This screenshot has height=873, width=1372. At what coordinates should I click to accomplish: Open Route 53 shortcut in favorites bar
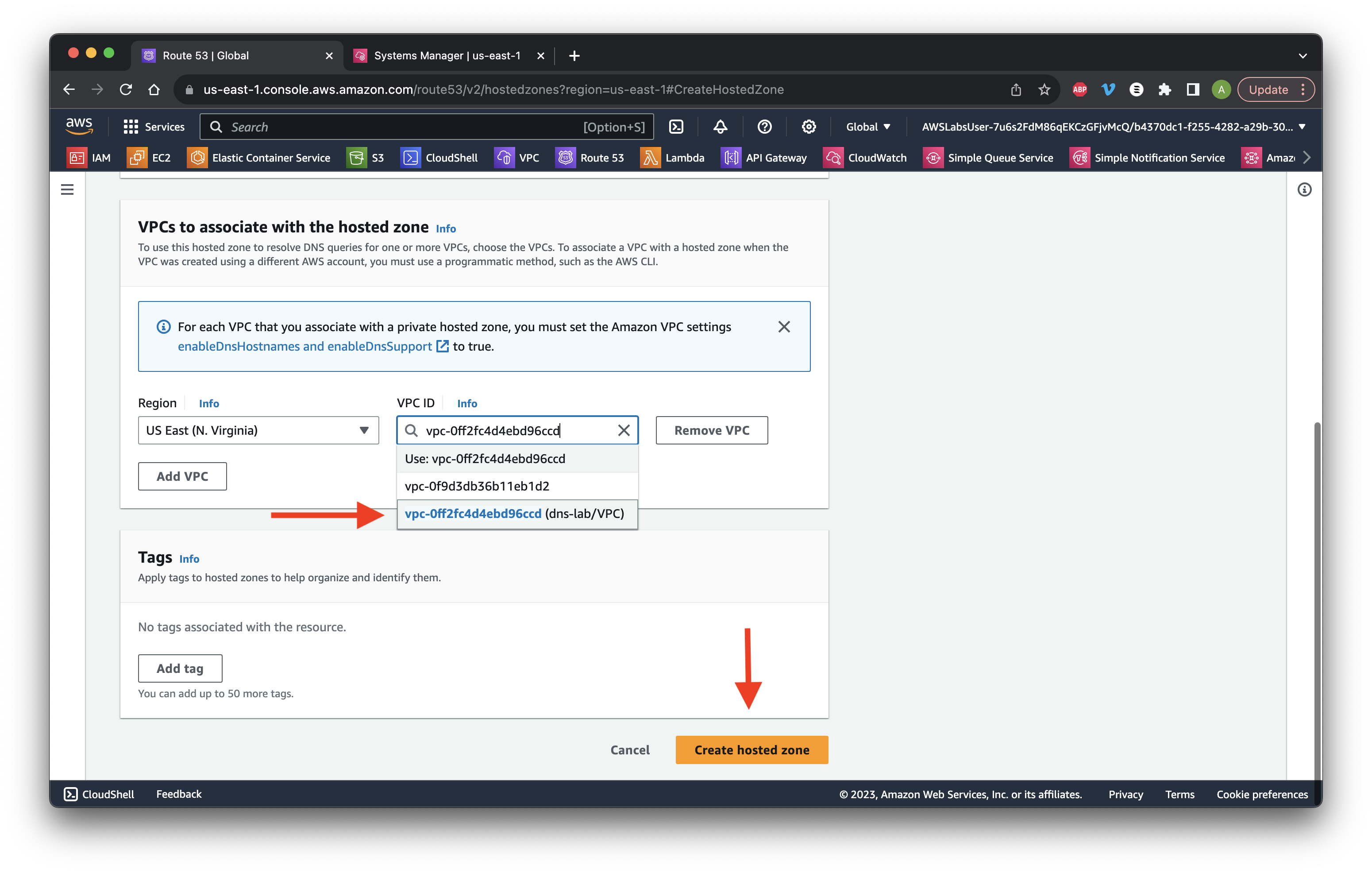[590, 158]
